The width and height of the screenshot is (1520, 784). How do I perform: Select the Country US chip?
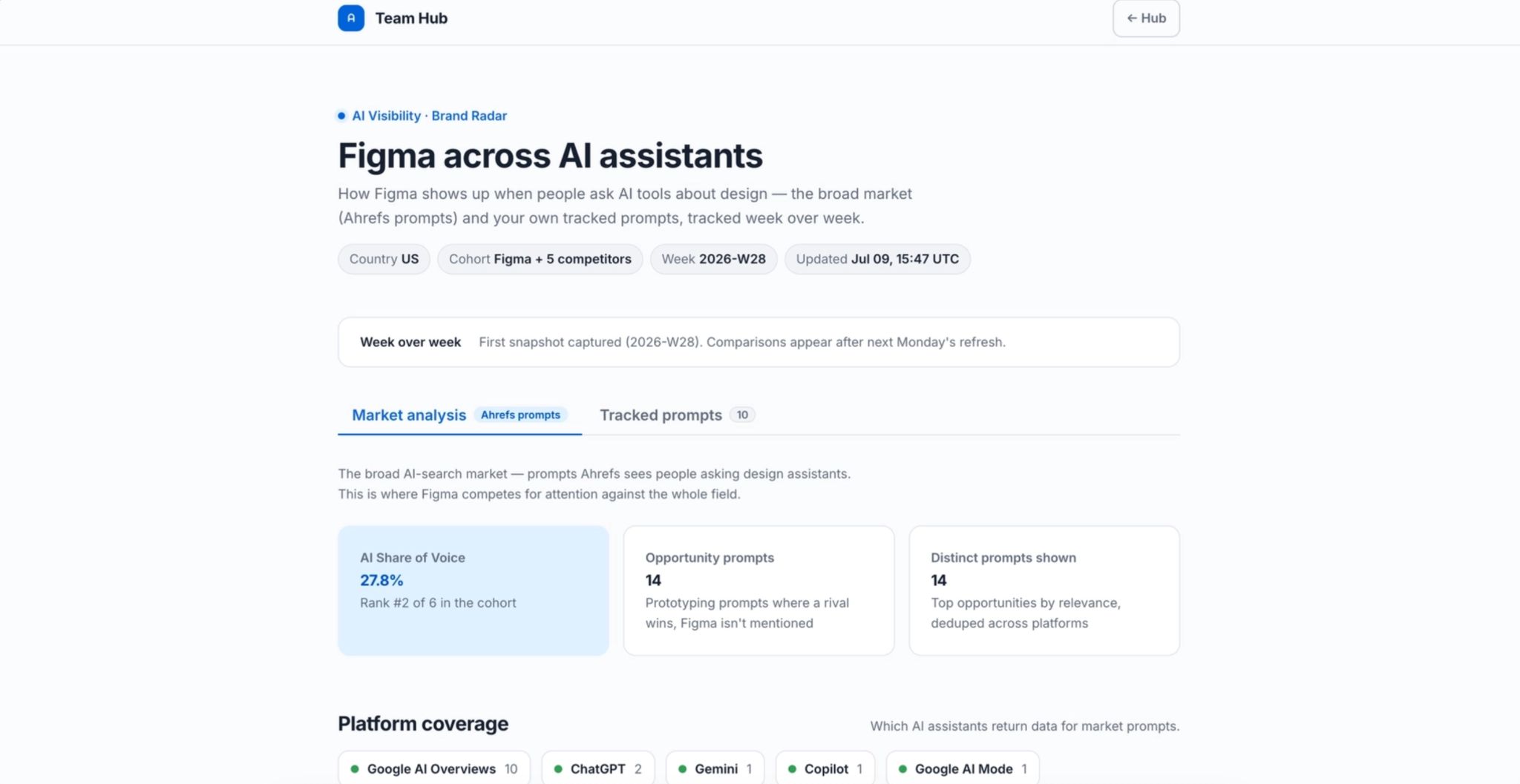pos(384,259)
